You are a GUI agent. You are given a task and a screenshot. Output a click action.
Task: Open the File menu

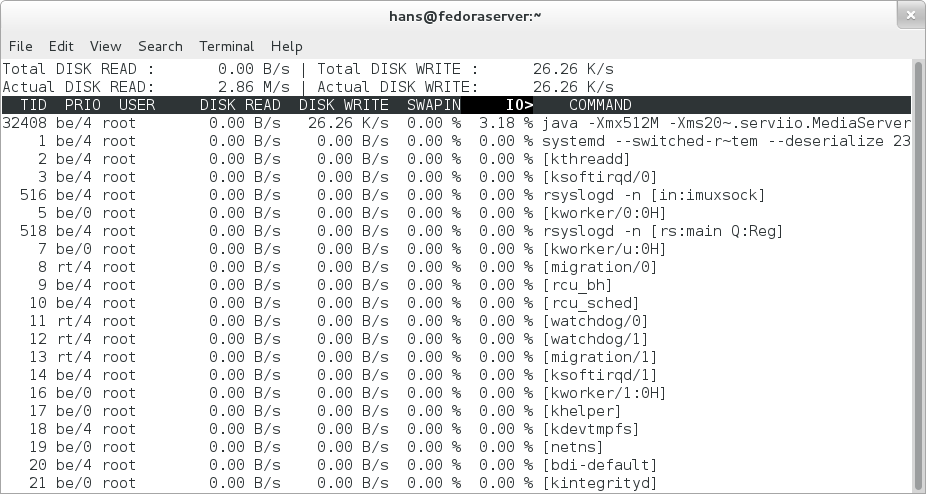click(x=20, y=46)
